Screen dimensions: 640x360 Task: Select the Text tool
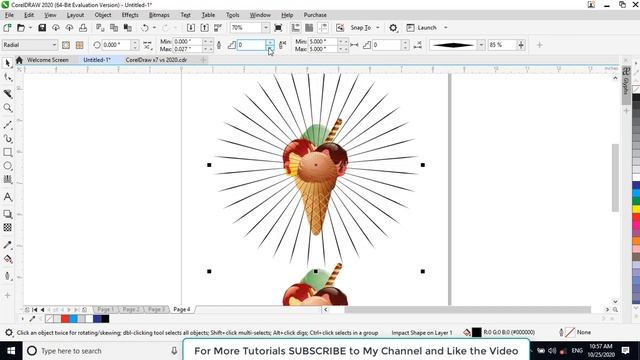pos(7,197)
